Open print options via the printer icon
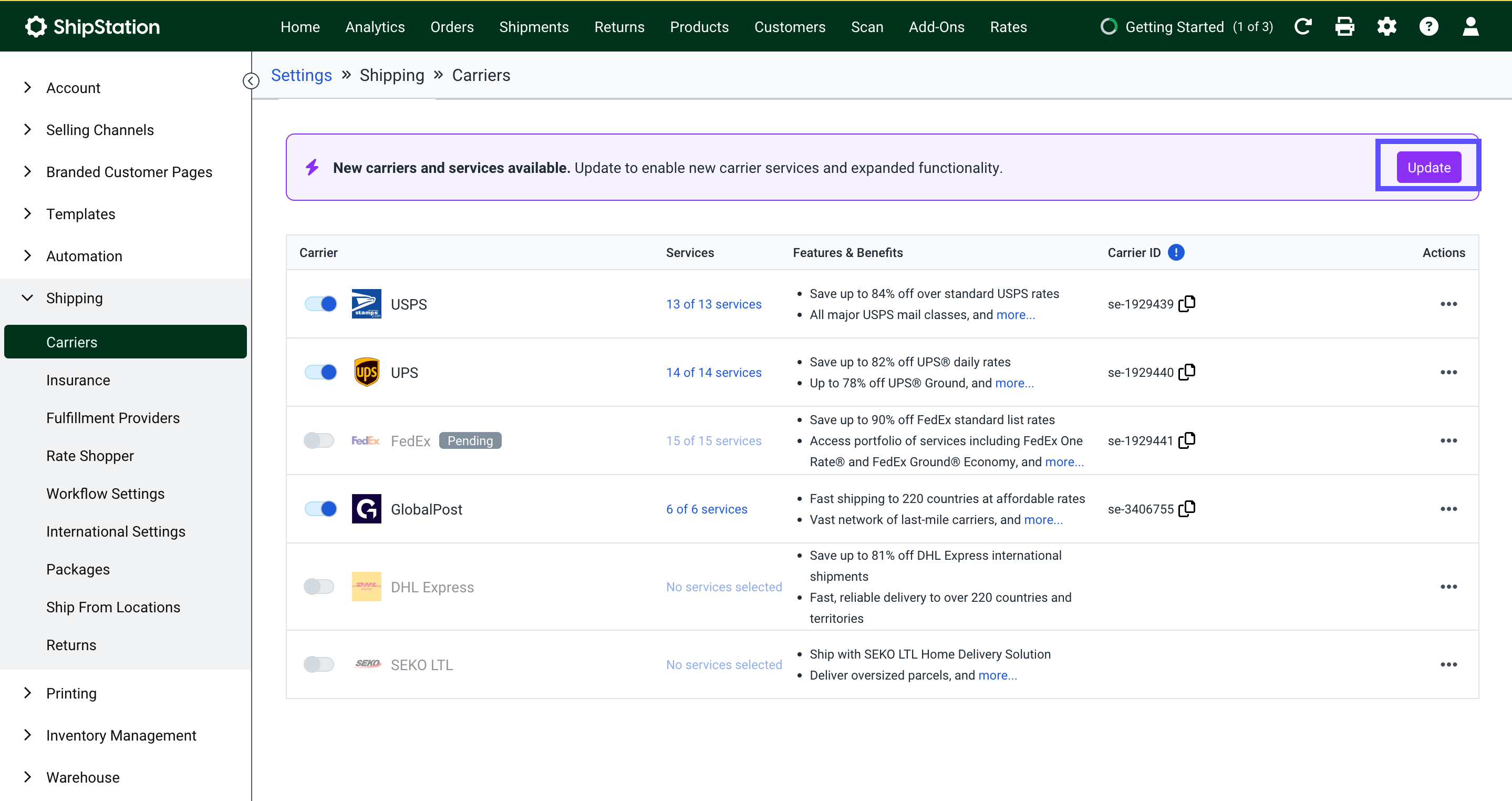 coord(1345,26)
